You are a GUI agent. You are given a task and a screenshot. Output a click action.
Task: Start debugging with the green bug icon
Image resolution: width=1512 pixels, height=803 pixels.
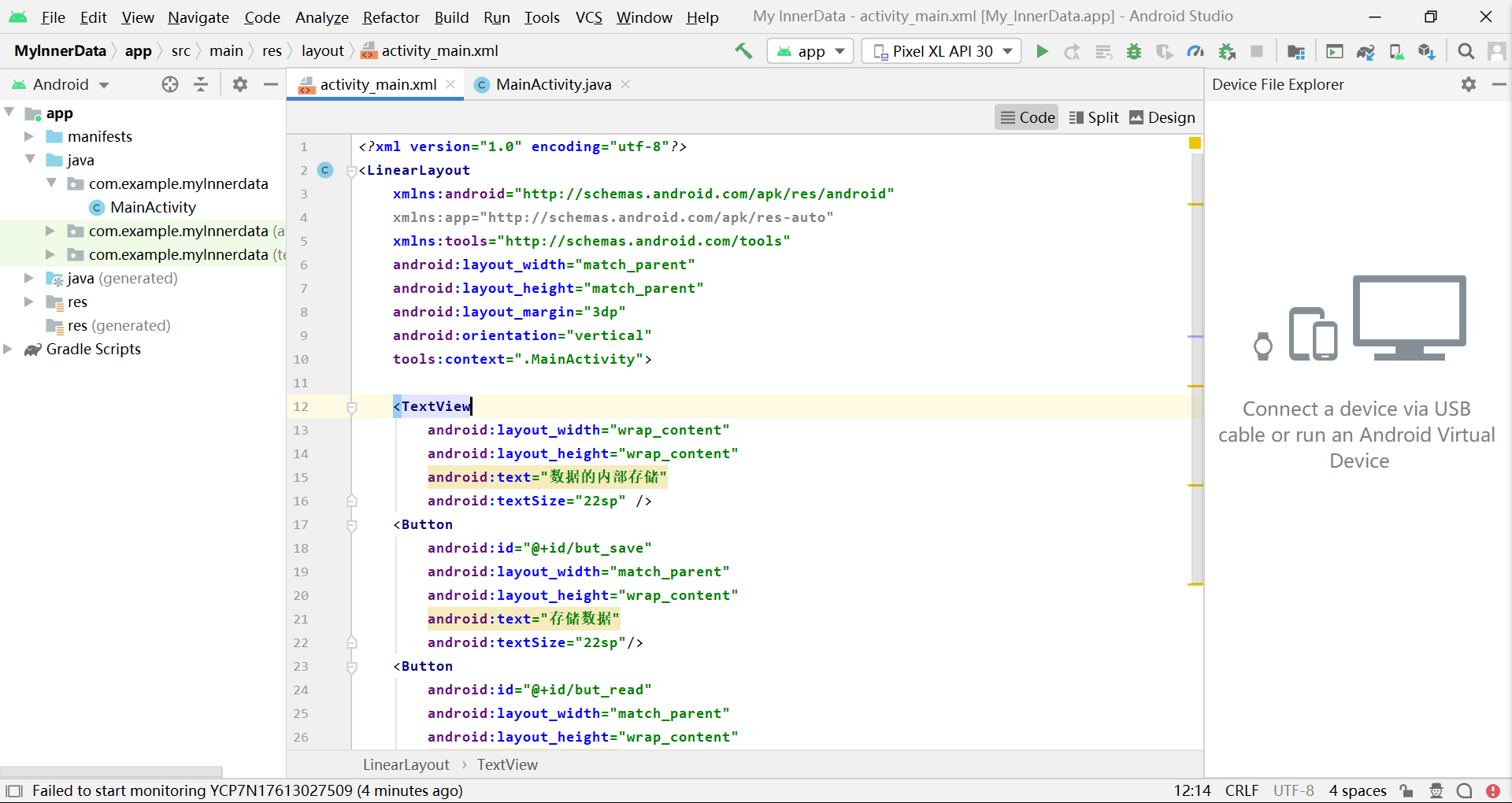point(1134,51)
